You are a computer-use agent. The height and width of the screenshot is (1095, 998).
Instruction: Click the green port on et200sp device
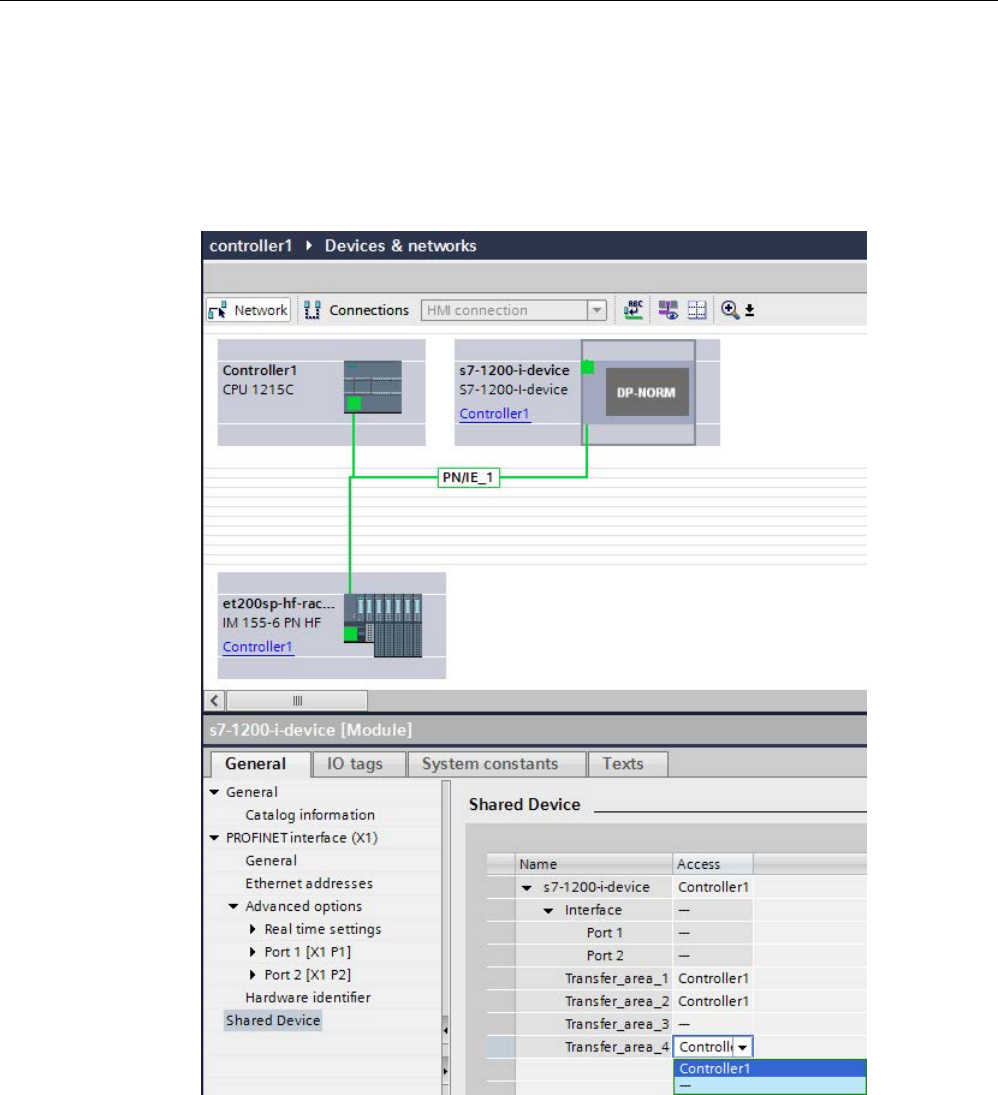pyautogui.click(x=350, y=634)
